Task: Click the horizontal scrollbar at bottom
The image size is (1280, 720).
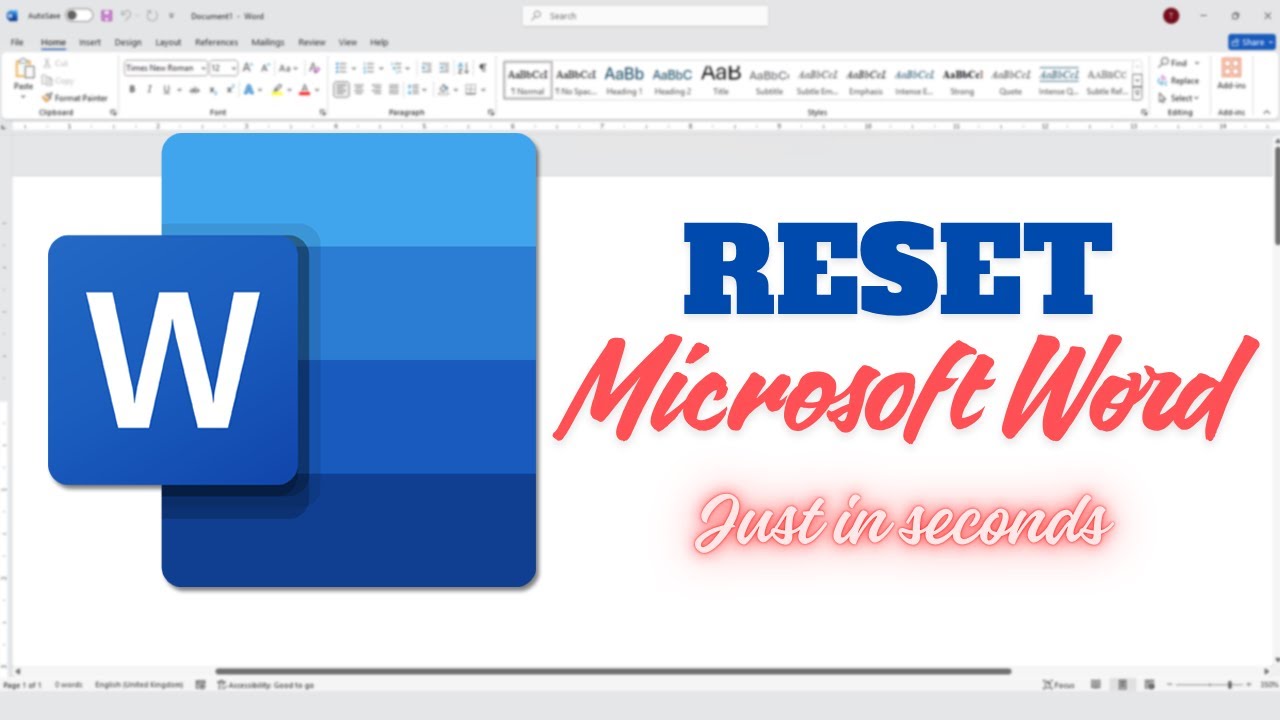Action: (x=613, y=671)
